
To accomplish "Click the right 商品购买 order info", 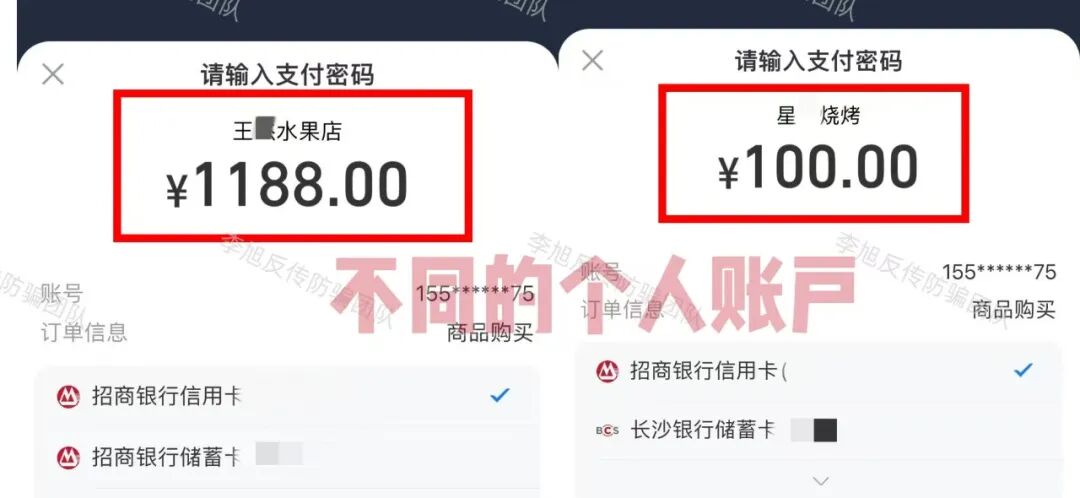I will (x=1013, y=310).
